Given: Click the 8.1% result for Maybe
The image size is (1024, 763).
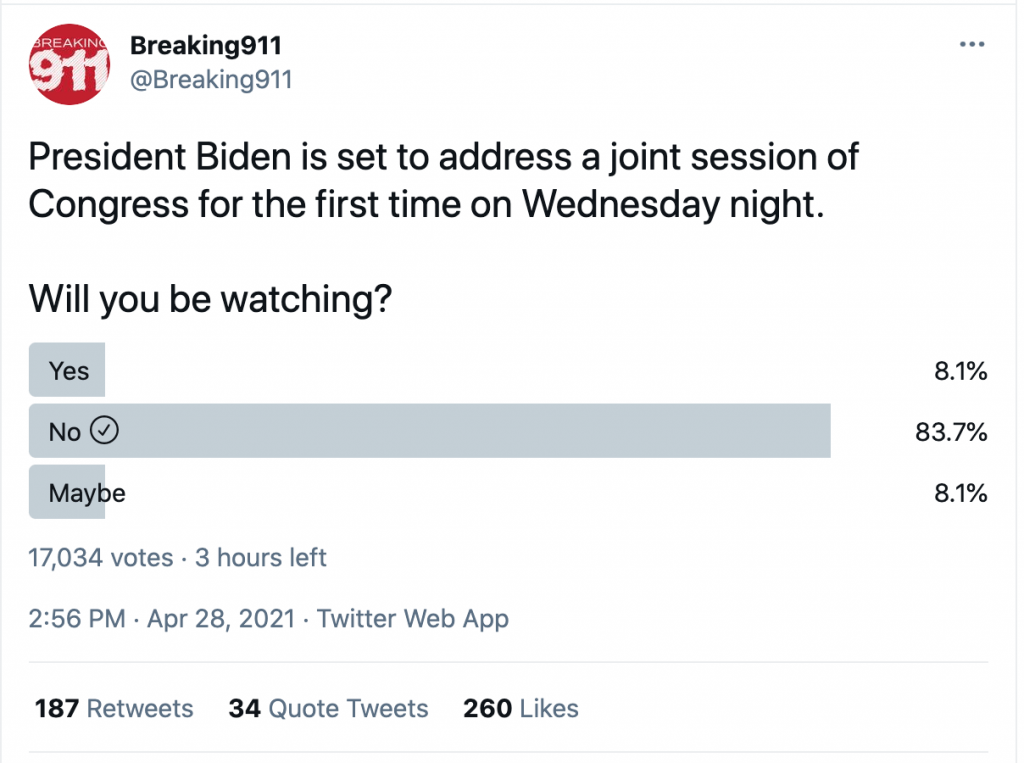Looking at the screenshot, I should [x=960, y=493].
